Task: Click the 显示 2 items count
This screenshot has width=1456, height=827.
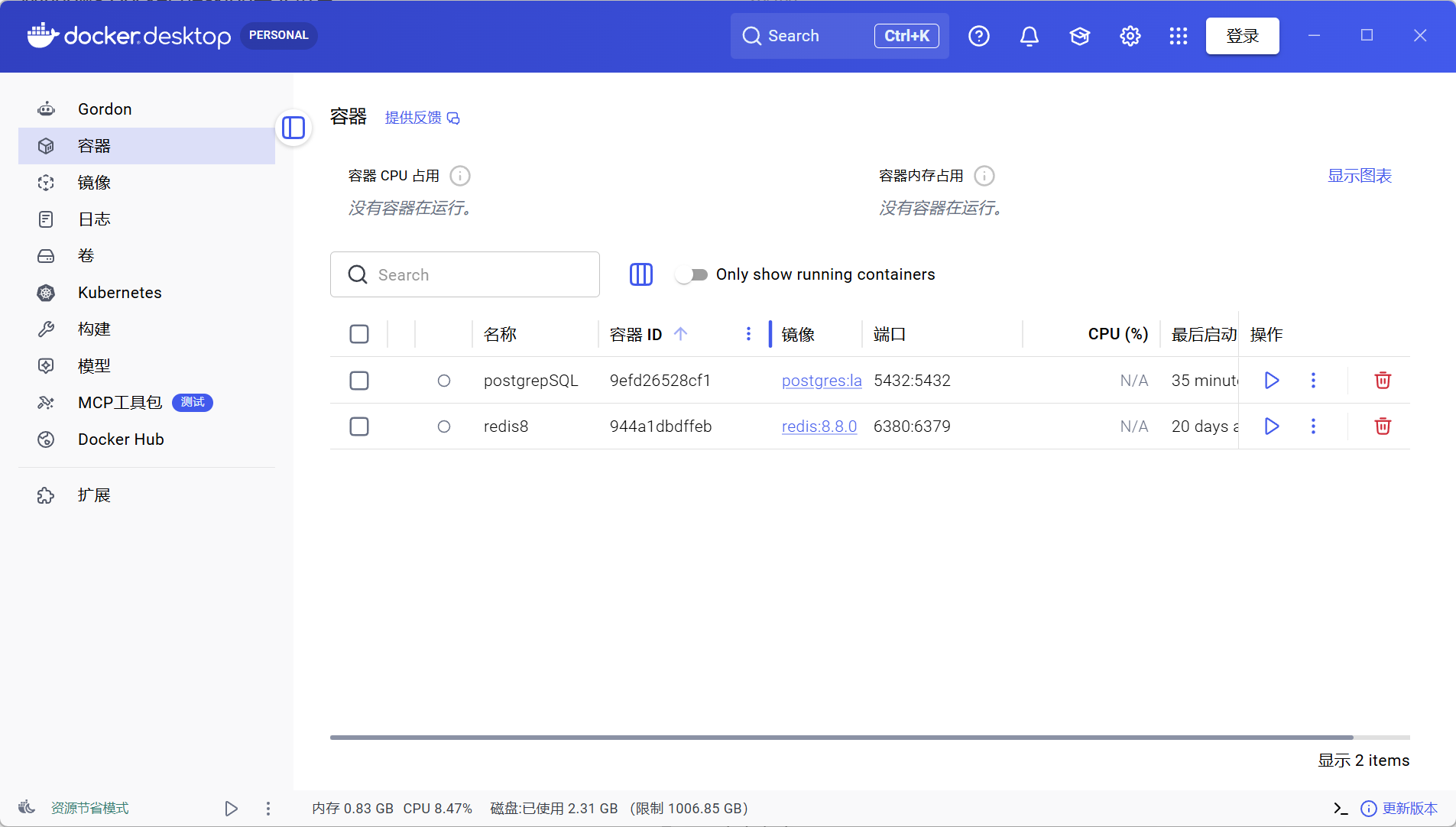Action: (1364, 761)
